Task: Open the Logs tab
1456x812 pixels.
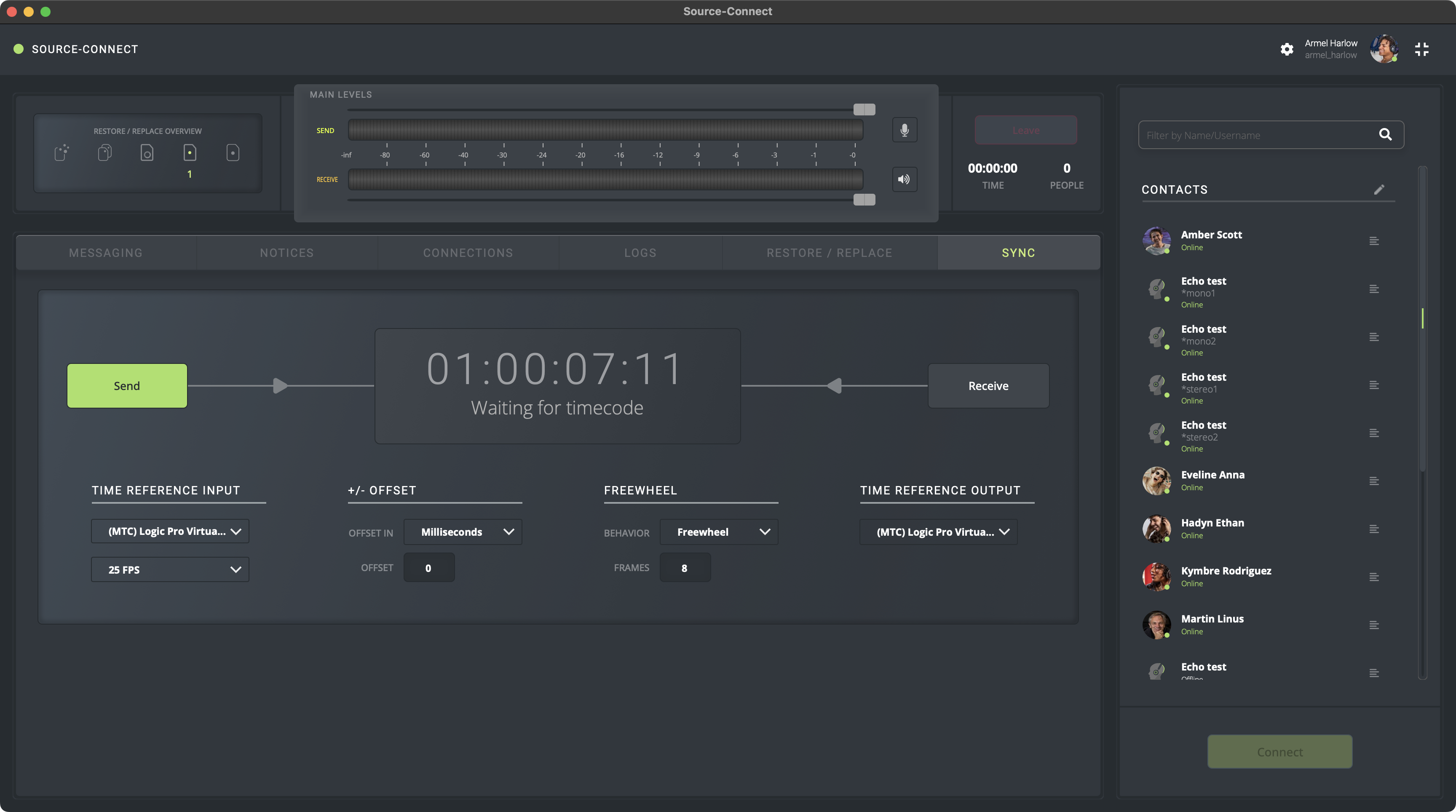Action: tap(640, 253)
